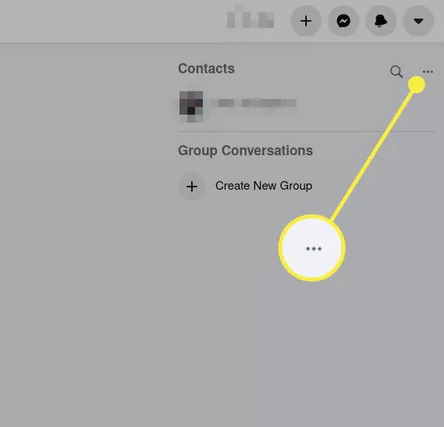Open the Create plus menu in top bar
The image size is (444, 427).
[306, 21]
